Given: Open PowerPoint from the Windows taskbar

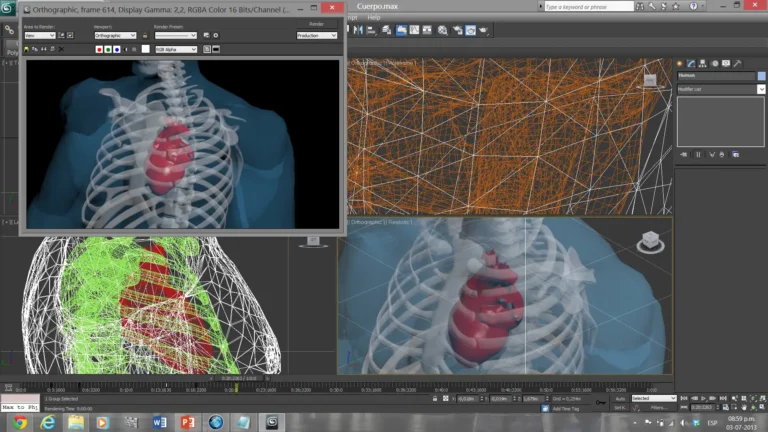Looking at the screenshot, I should coord(186,421).
